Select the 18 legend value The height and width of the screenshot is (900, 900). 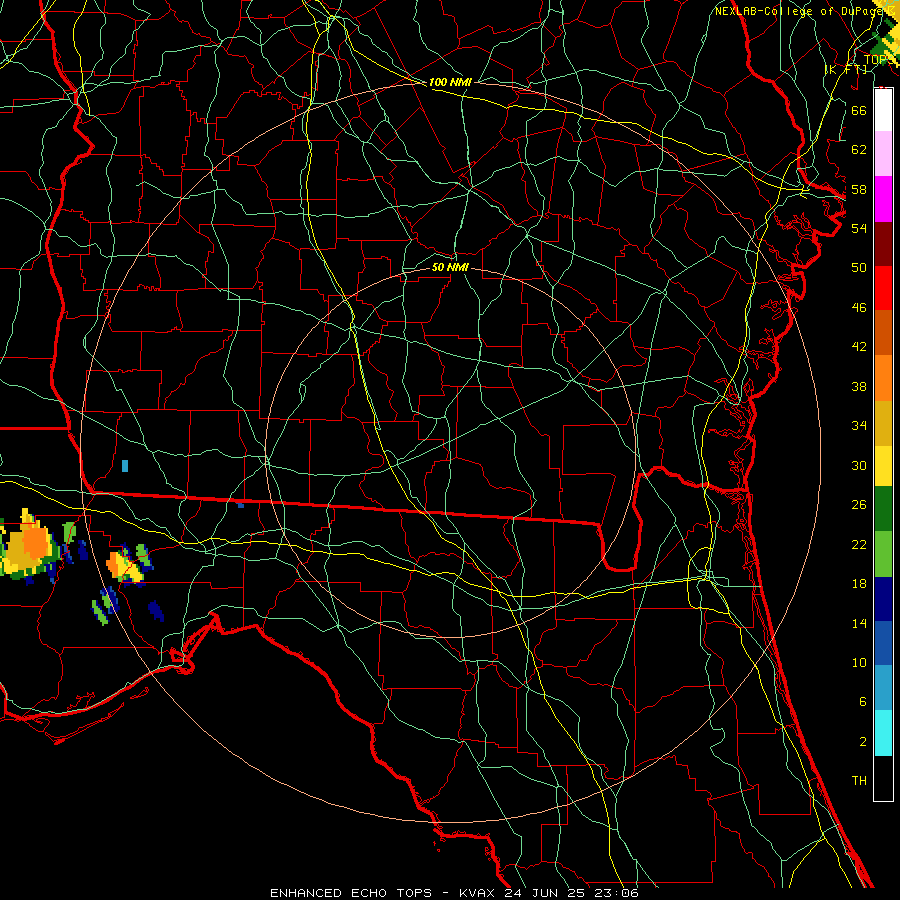(859, 584)
